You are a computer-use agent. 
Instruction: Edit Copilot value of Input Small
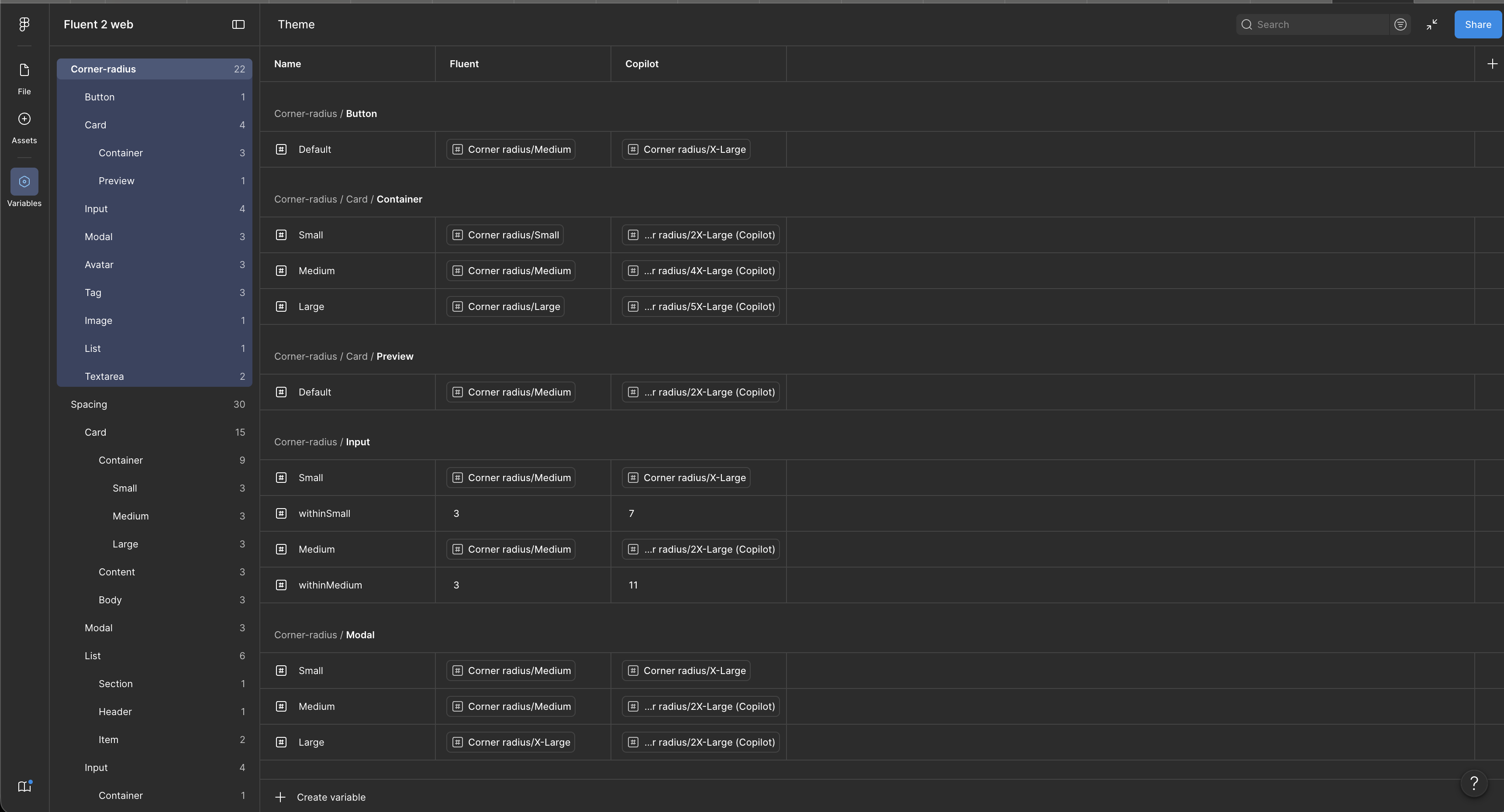[x=686, y=478]
